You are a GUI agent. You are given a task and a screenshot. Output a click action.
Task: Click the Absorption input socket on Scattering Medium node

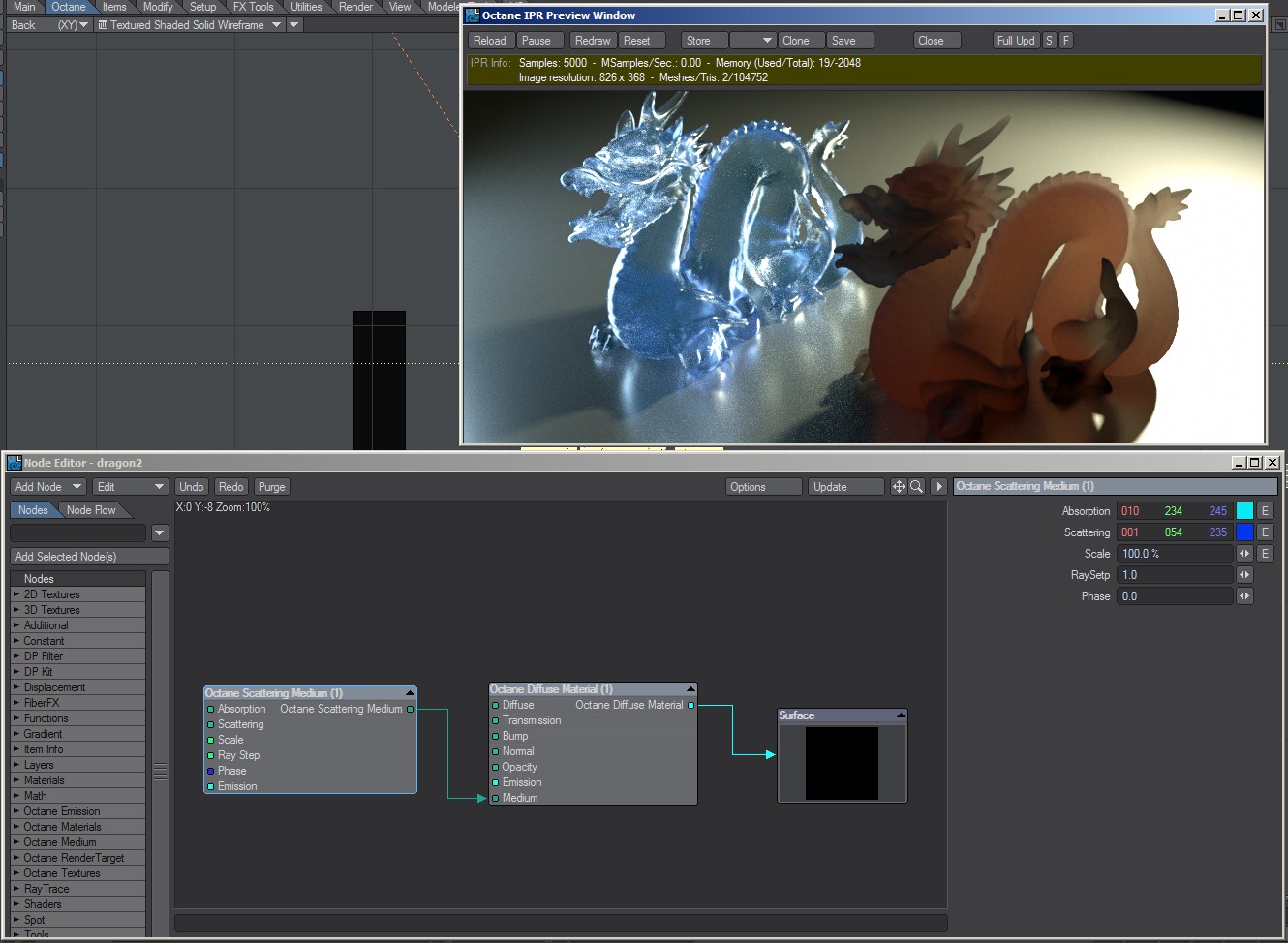210,710
